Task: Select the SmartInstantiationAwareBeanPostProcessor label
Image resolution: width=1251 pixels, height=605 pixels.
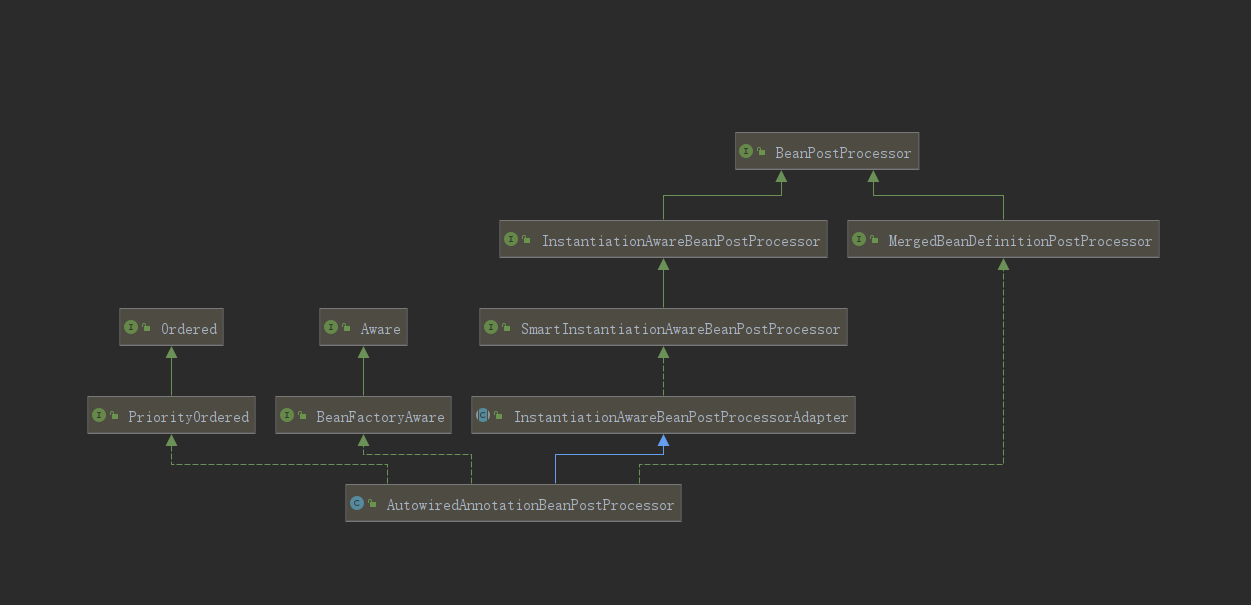Action: click(x=680, y=329)
